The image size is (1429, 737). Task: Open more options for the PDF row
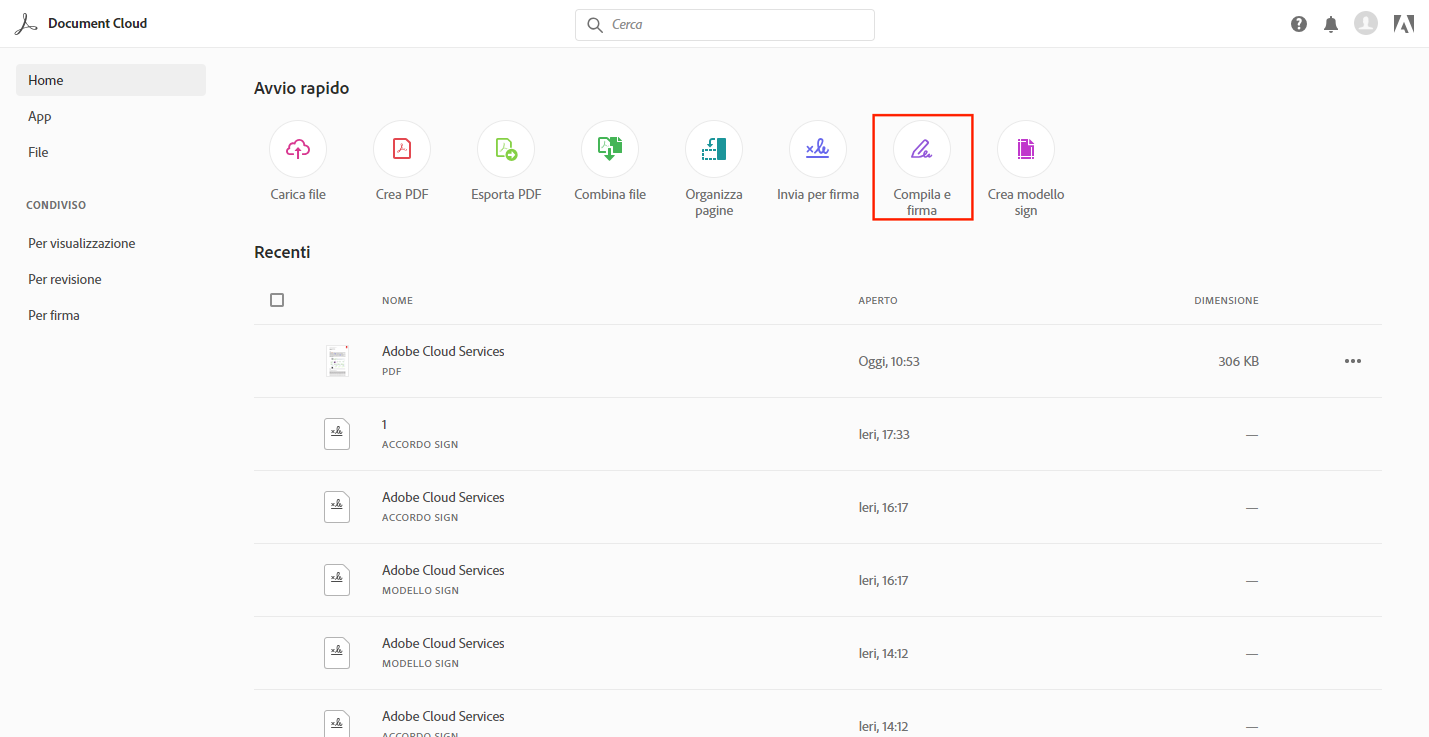tap(1353, 361)
